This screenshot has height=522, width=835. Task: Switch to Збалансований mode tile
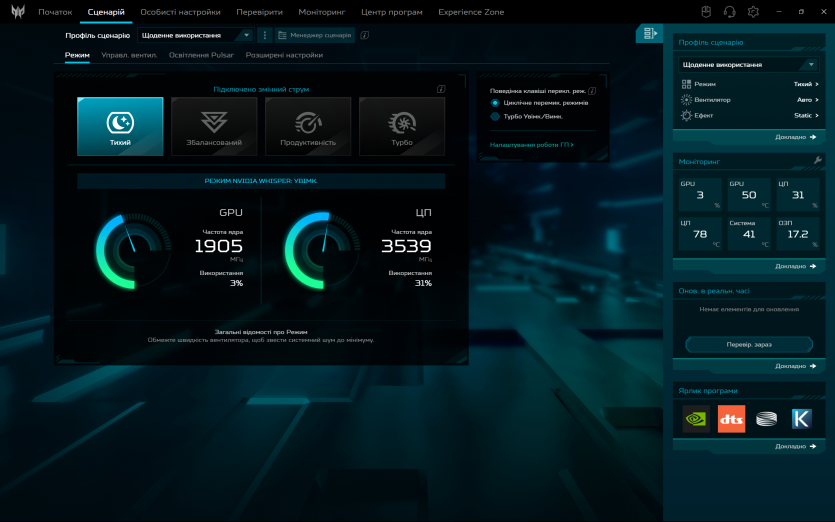[214, 126]
